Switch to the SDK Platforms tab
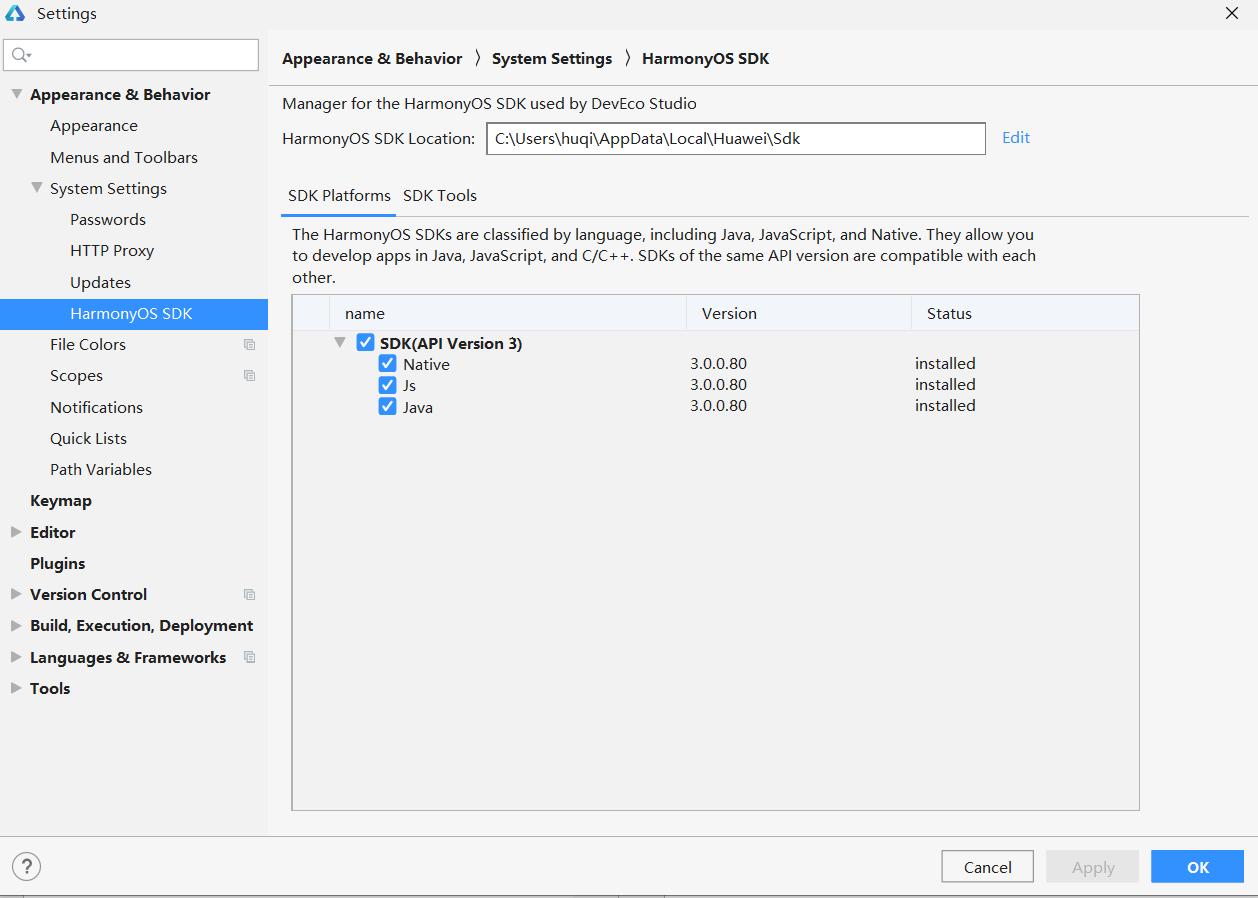 (339, 196)
